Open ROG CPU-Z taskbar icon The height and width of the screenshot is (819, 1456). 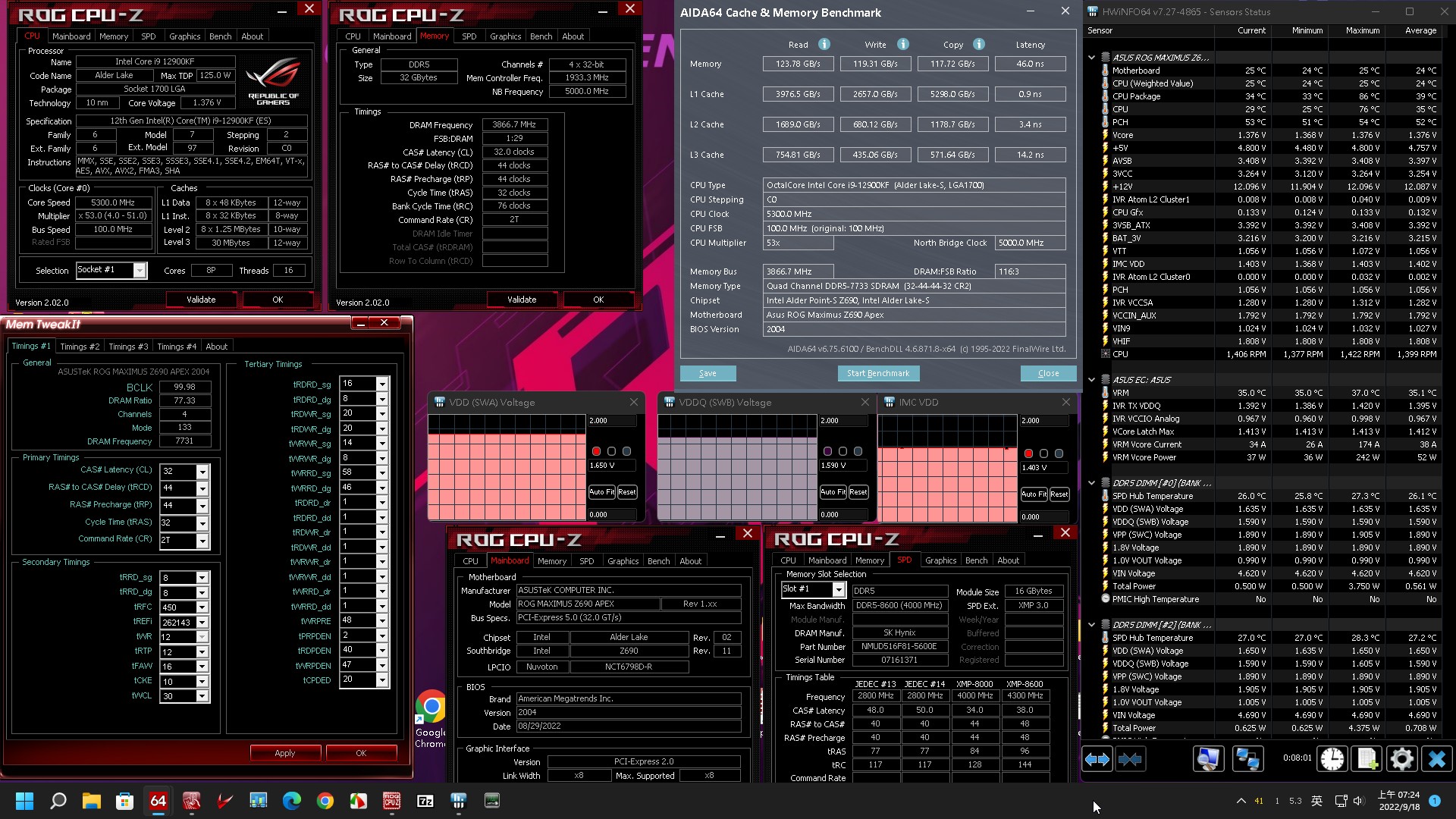point(392,801)
